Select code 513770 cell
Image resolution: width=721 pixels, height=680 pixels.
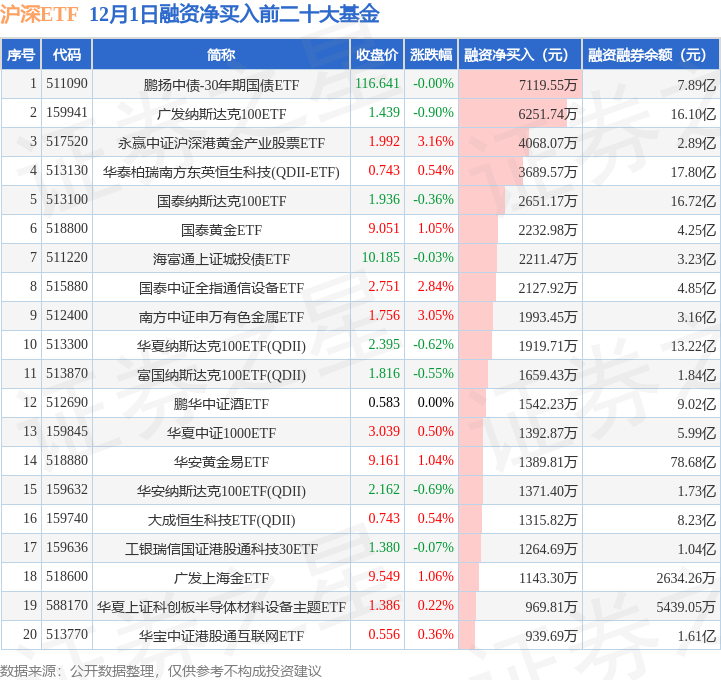click(x=67, y=634)
